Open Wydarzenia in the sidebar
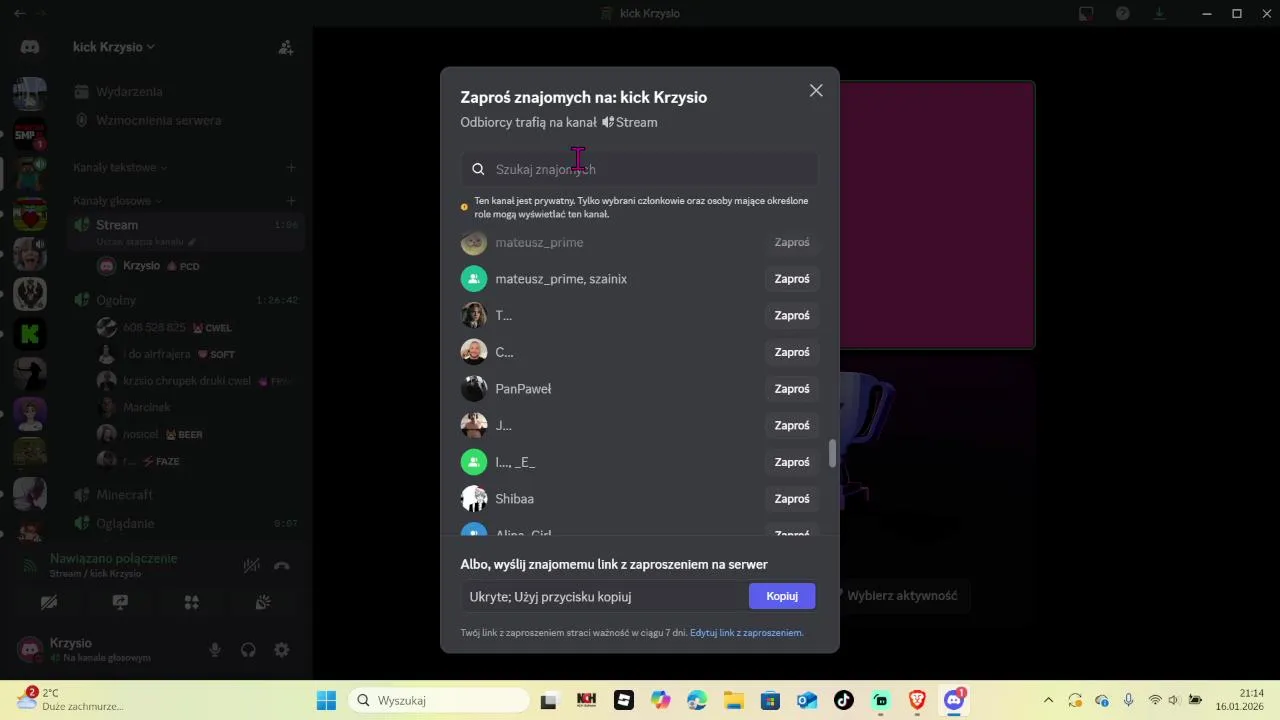Screen dimensions: 1280x720 point(129,92)
